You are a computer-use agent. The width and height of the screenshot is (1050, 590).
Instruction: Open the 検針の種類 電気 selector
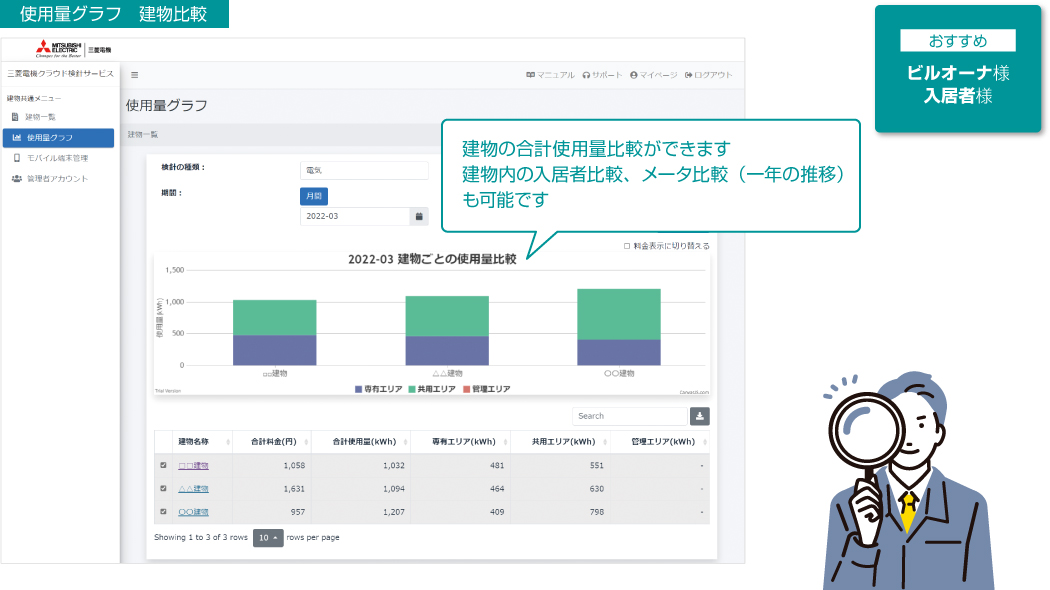pyautogui.click(x=364, y=171)
